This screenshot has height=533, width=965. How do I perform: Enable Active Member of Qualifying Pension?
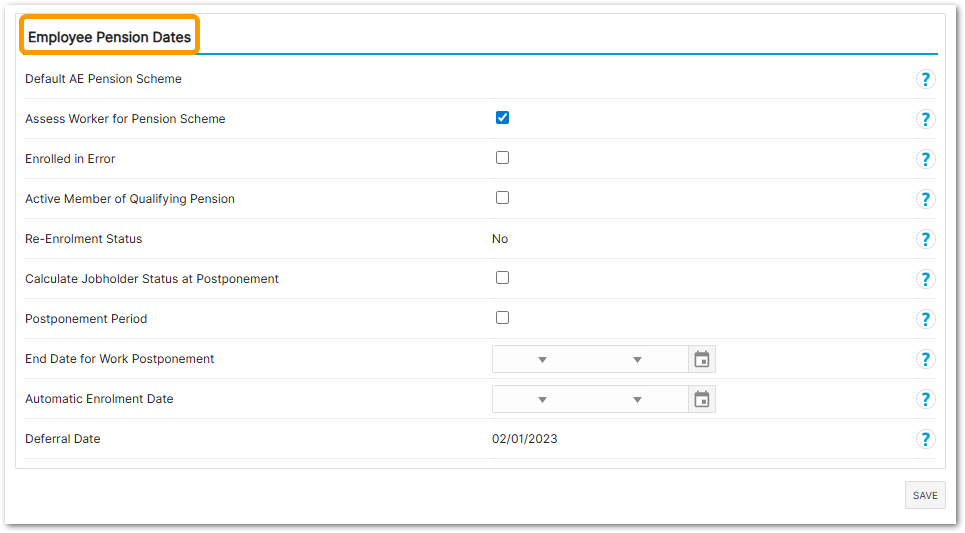pos(502,198)
